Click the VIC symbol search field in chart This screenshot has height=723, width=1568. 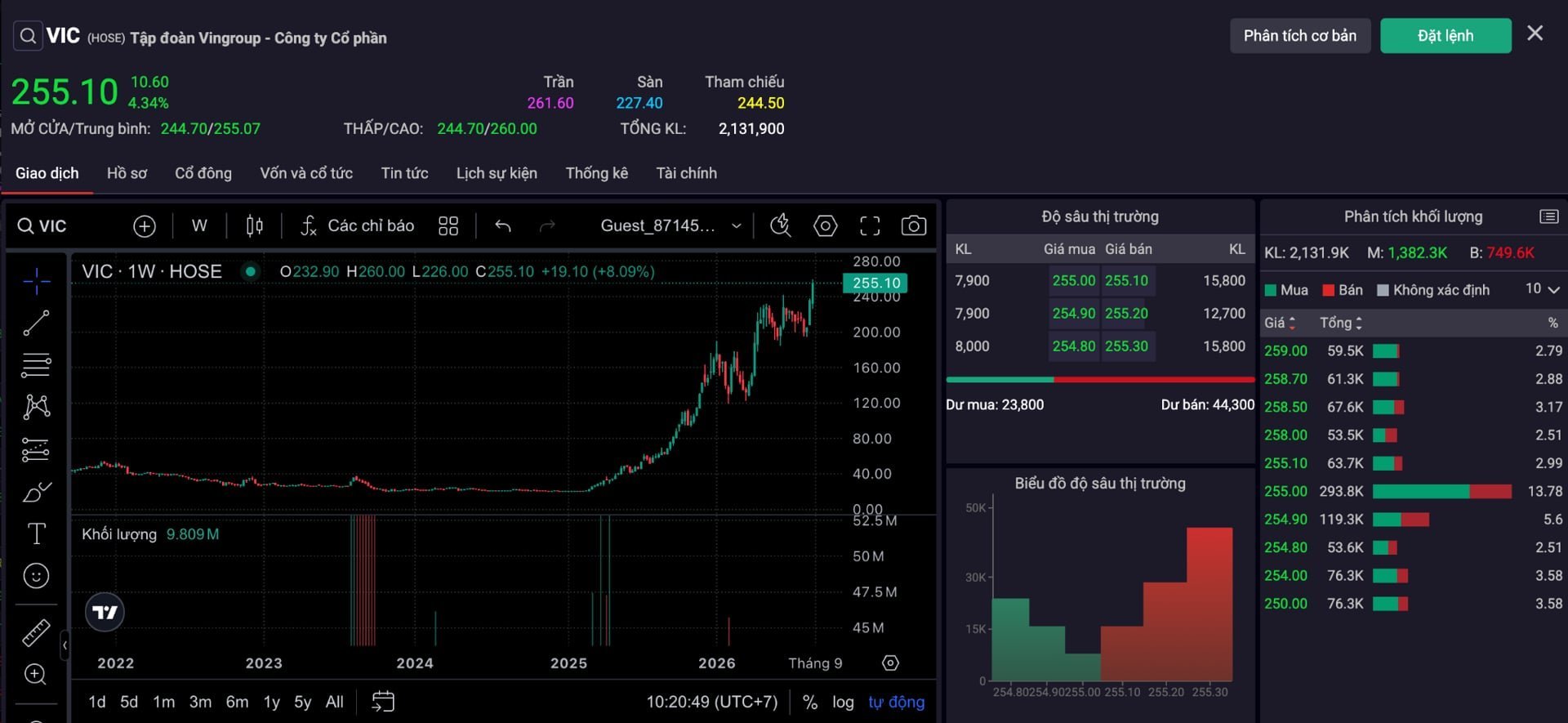tap(42, 226)
